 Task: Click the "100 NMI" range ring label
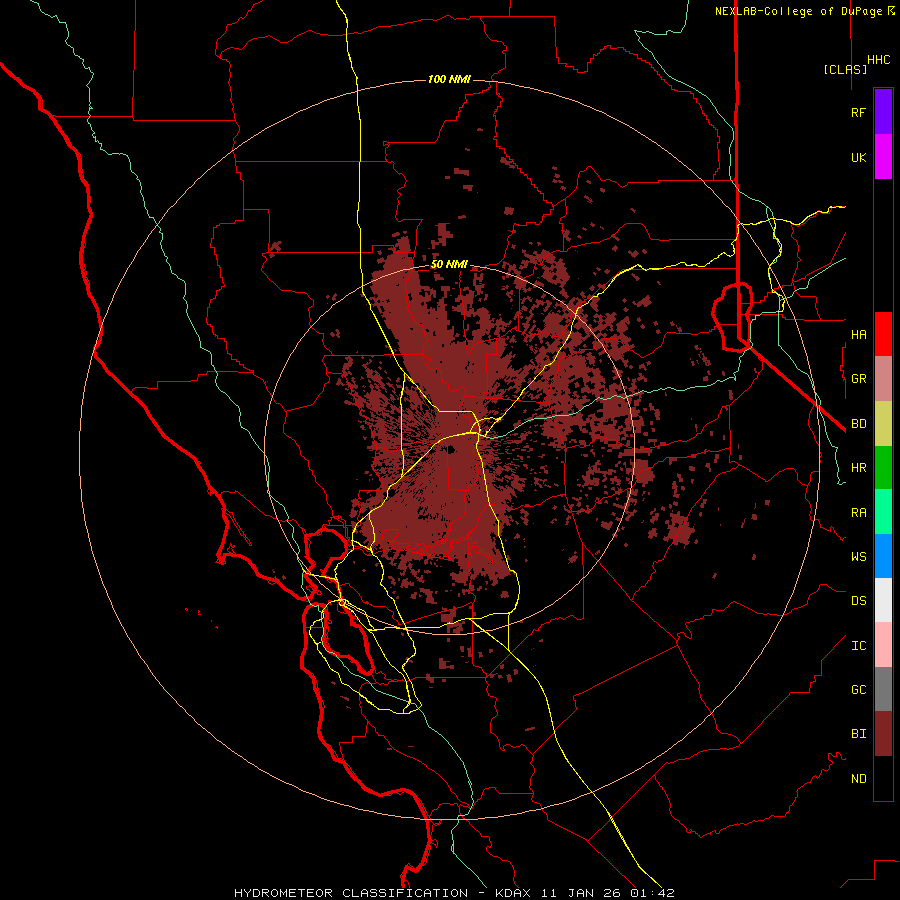449,79
